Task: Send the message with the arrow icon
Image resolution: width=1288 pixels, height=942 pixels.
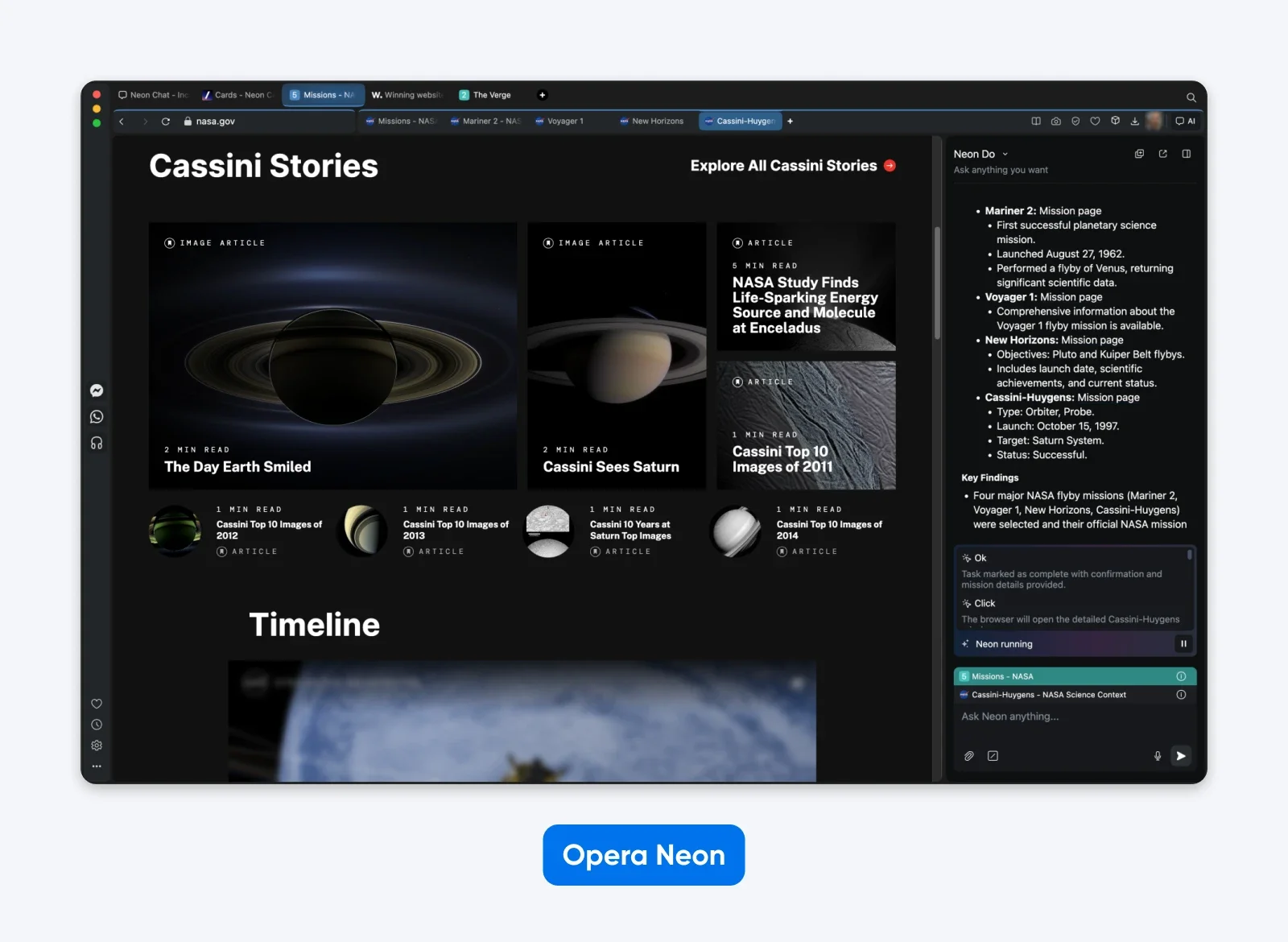Action: click(x=1181, y=756)
